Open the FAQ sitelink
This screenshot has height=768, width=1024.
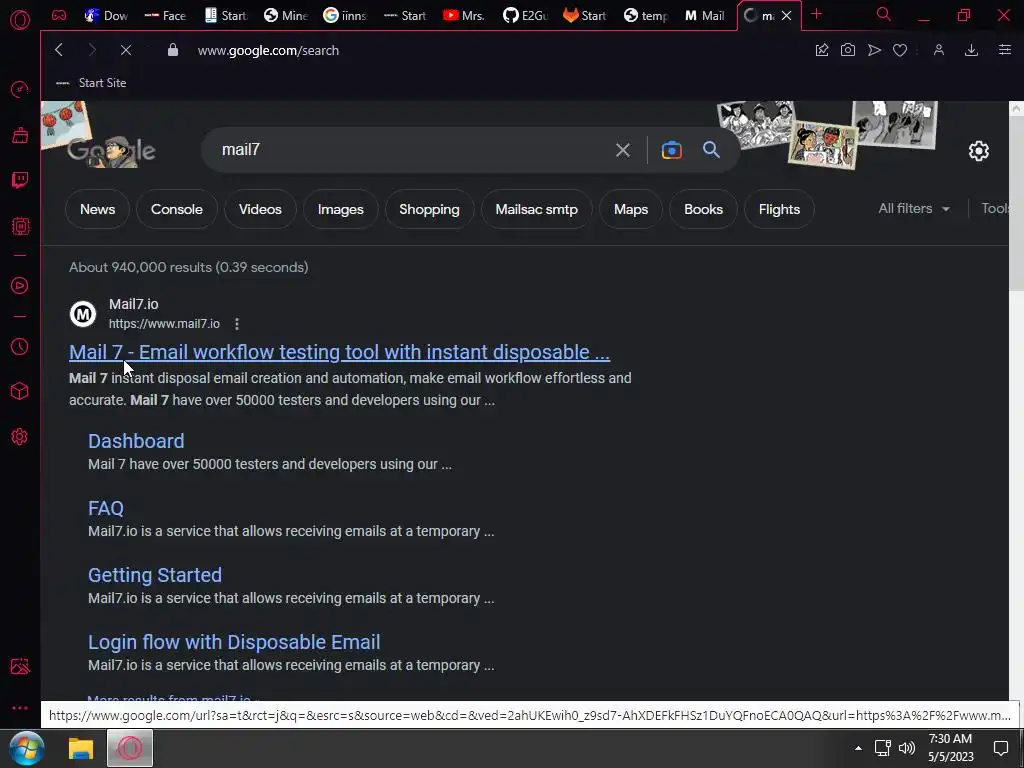point(106,508)
